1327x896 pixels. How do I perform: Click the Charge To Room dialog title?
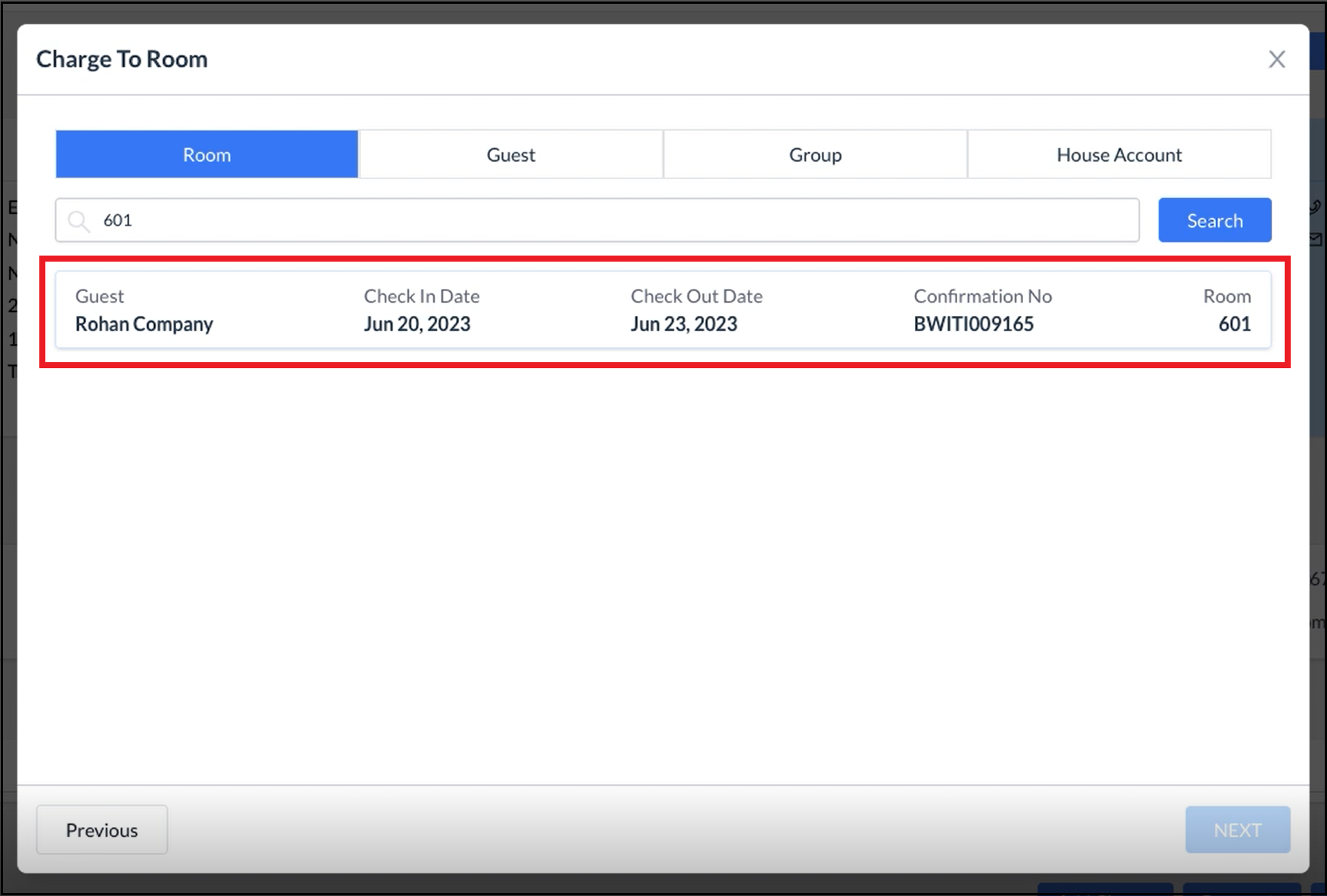[x=122, y=58]
